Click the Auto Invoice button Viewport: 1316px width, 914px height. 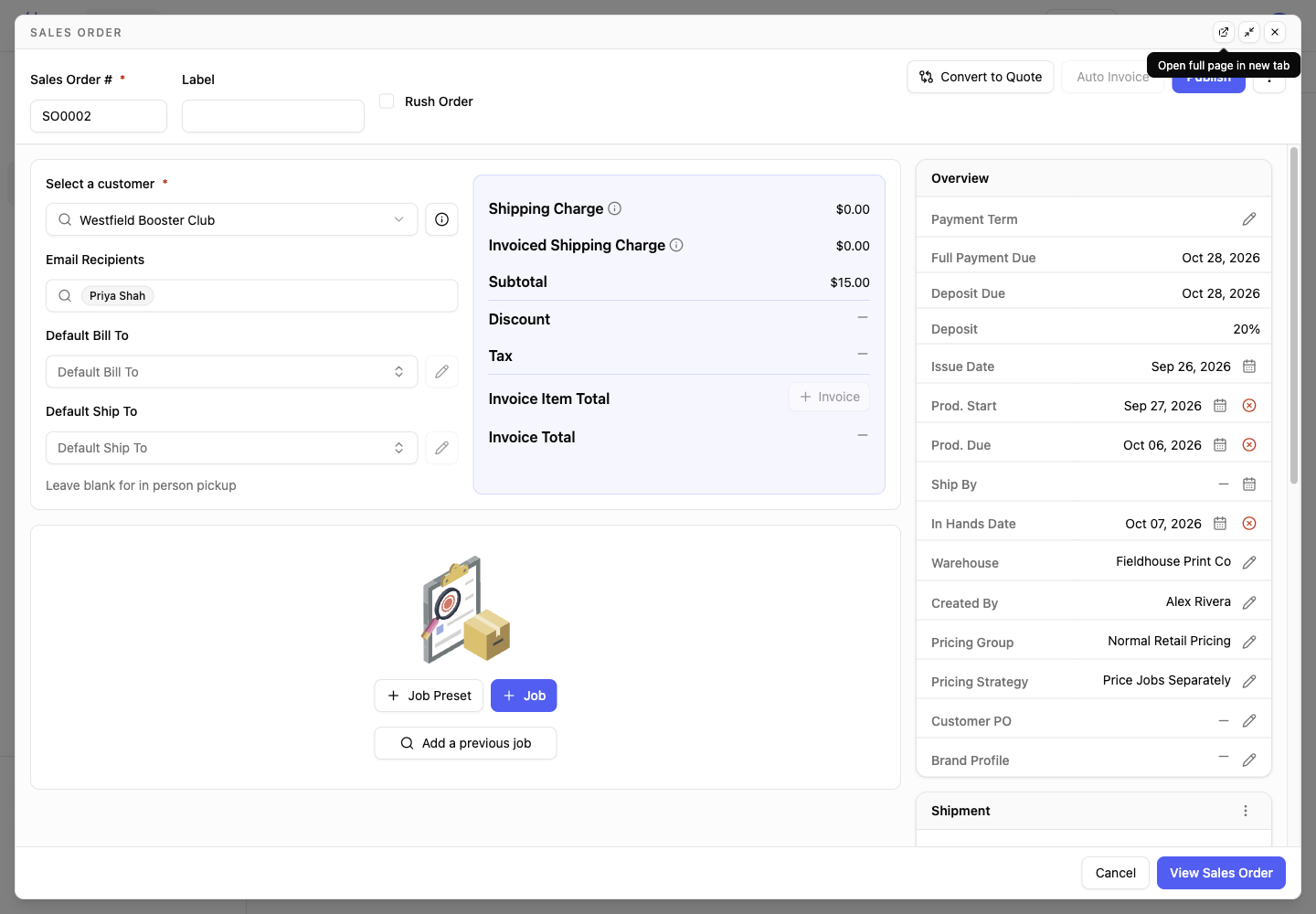[x=1112, y=77]
